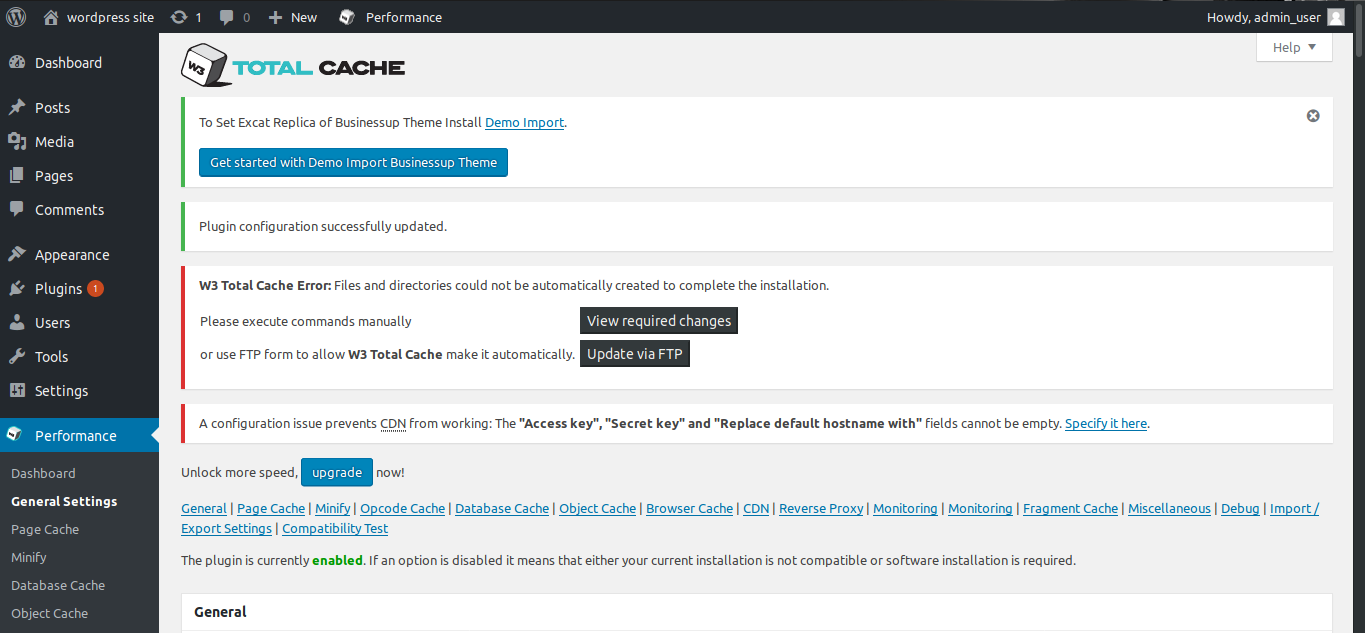Open the New content dropdown
1365x633 pixels.
(x=293, y=17)
